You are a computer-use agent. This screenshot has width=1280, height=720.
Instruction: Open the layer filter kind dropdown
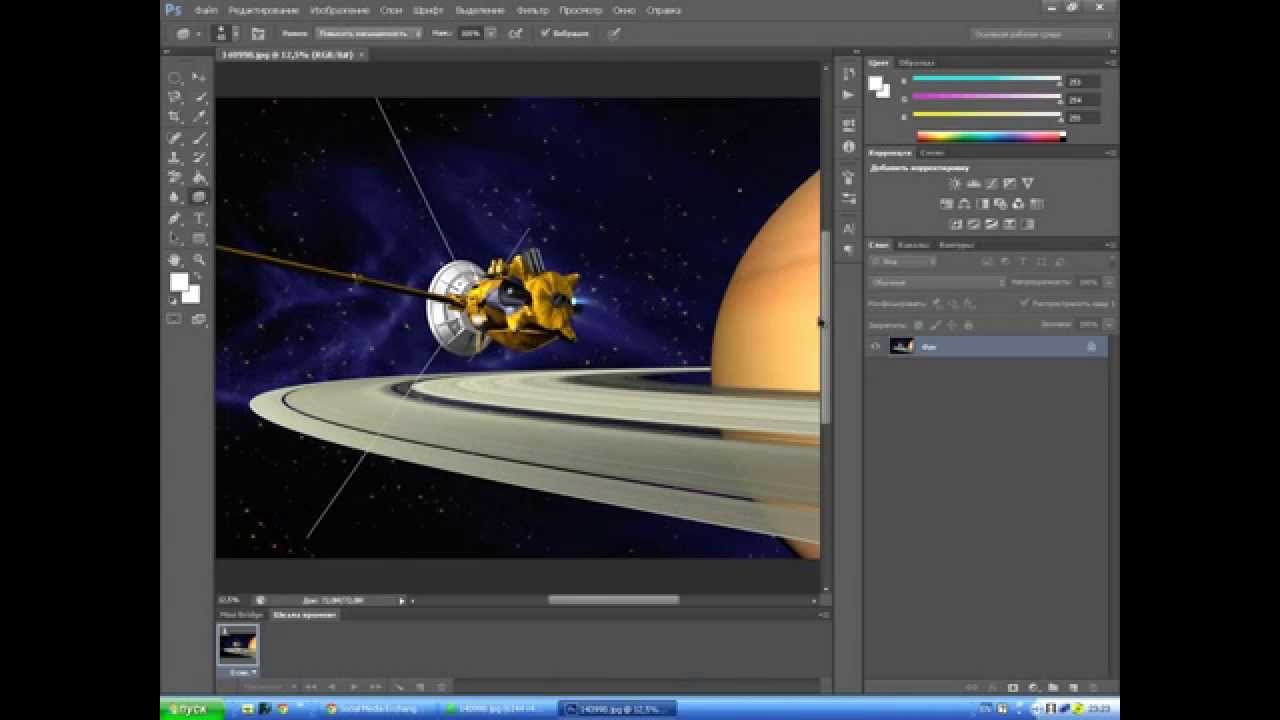[902, 261]
